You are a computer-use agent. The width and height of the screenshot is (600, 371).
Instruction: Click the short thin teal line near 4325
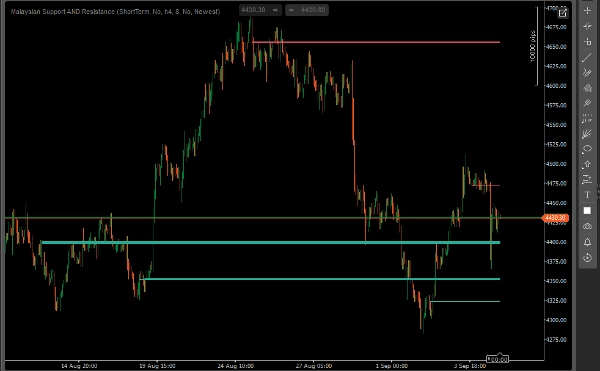(465, 301)
